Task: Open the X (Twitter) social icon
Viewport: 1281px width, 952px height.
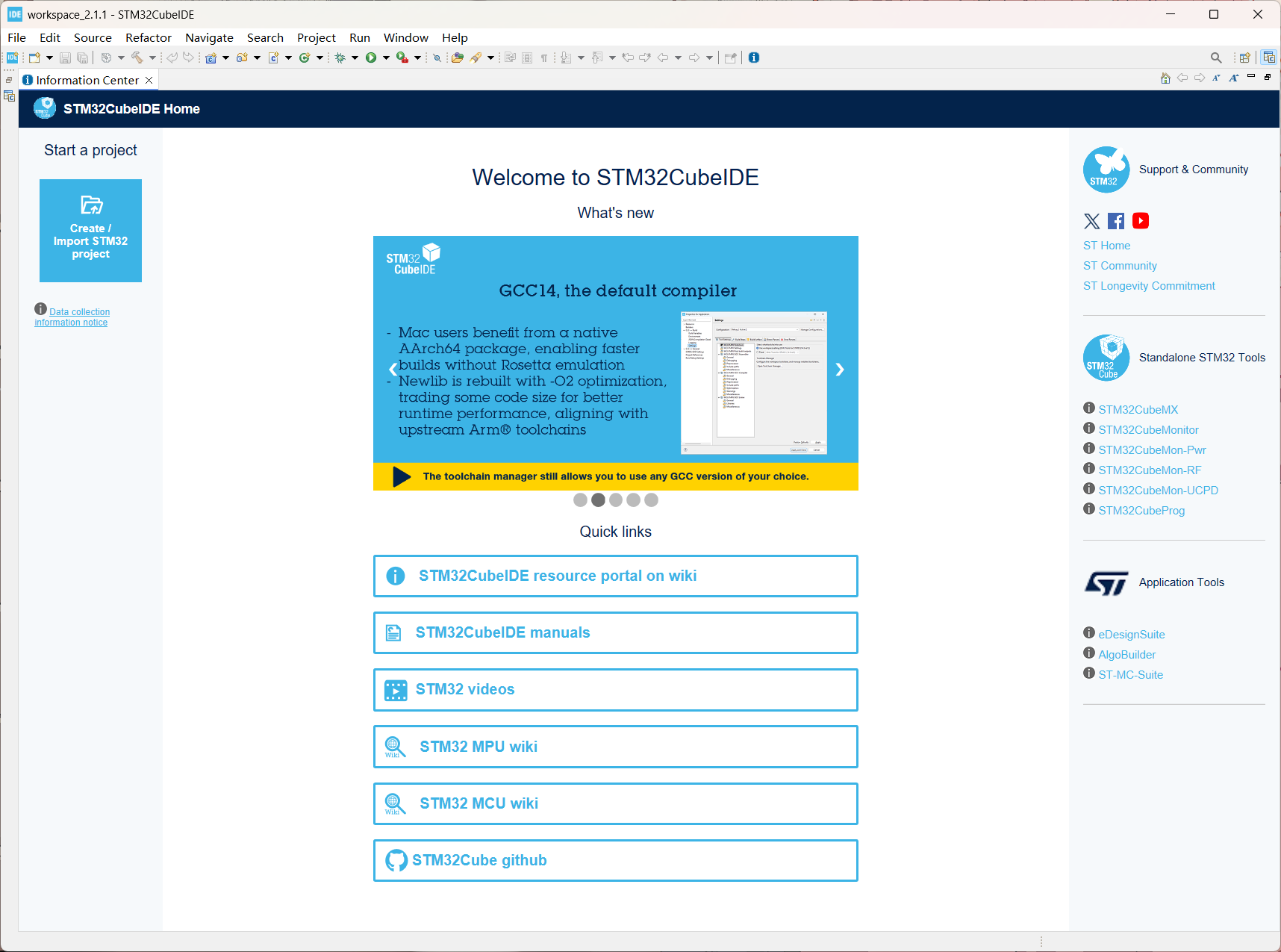Action: point(1092,221)
